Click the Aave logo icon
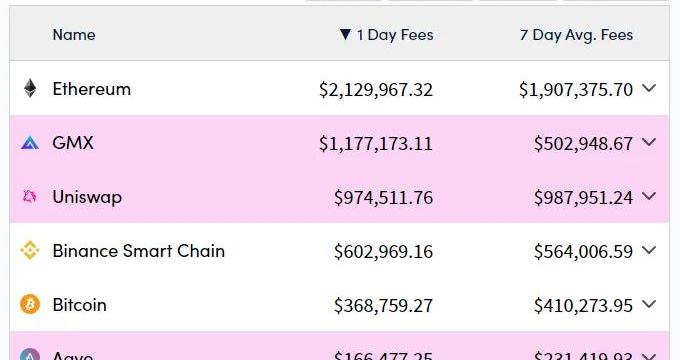 click(x=30, y=354)
